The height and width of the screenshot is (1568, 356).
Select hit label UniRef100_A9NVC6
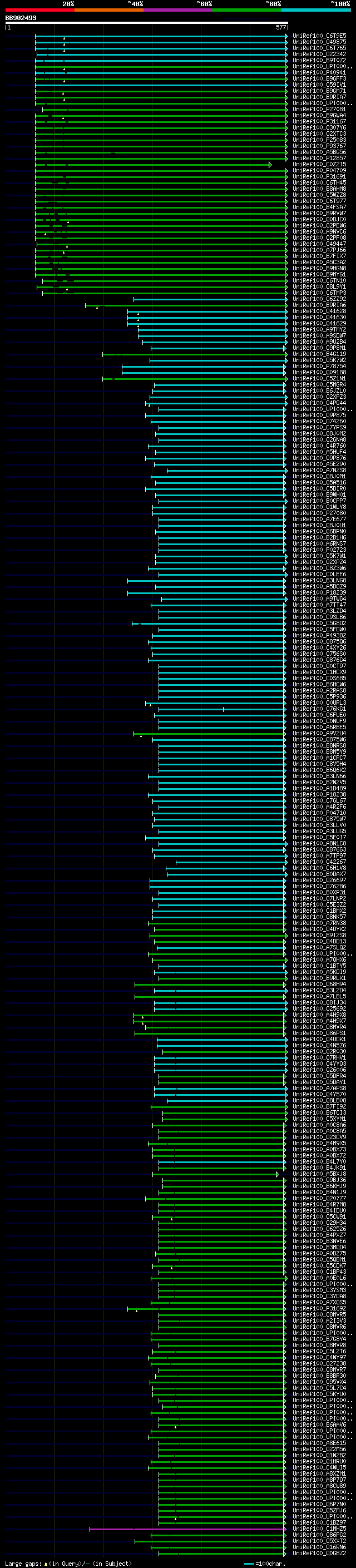(x=319, y=231)
